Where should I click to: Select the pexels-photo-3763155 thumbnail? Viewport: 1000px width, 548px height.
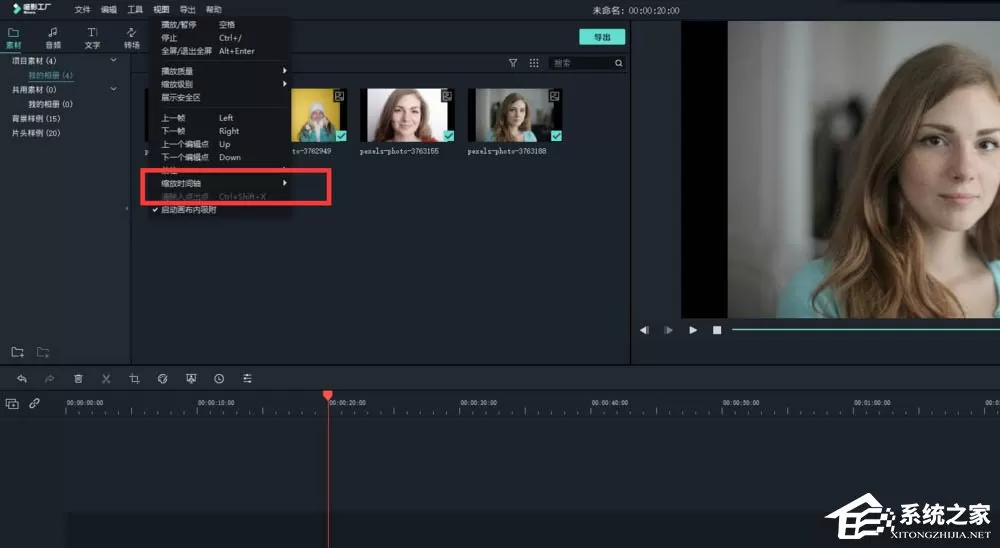(407, 115)
